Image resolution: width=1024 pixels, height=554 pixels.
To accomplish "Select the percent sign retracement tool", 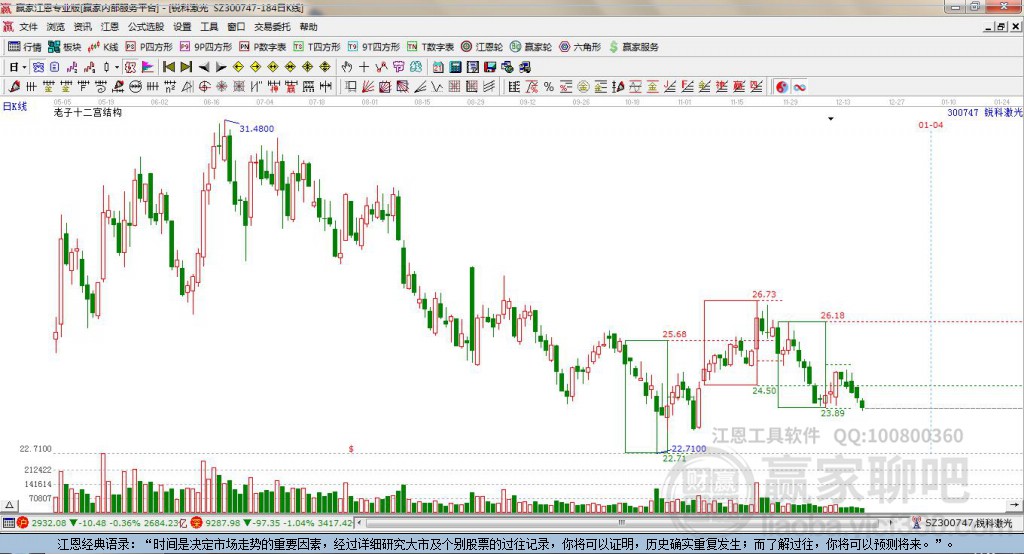I will click(x=549, y=87).
